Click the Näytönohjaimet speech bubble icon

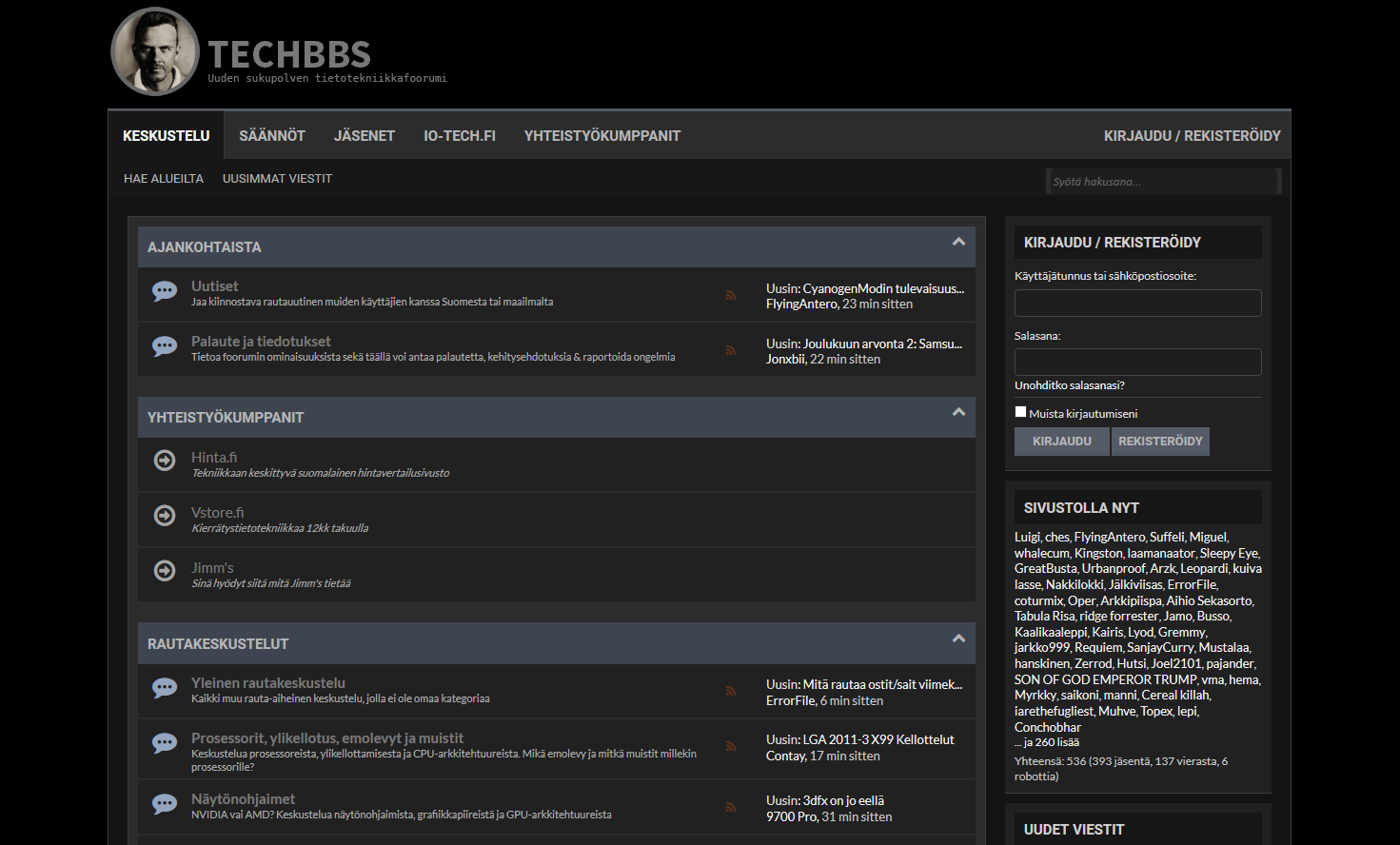165,805
